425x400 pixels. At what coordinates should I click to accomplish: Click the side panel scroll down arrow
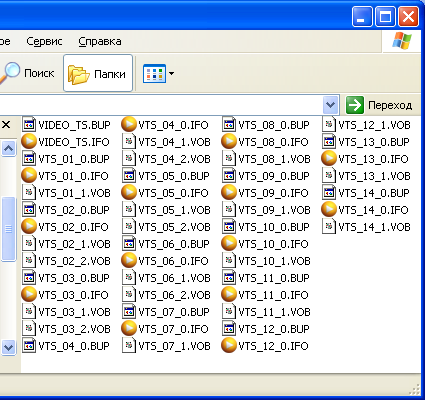[x=8, y=348]
